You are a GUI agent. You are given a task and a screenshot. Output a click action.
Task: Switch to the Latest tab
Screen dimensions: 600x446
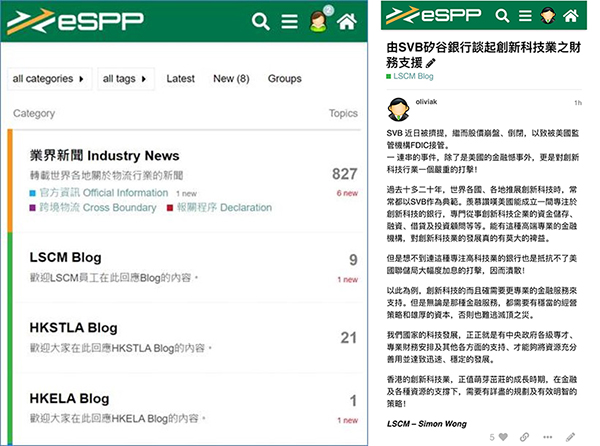click(x=181, y=78)
